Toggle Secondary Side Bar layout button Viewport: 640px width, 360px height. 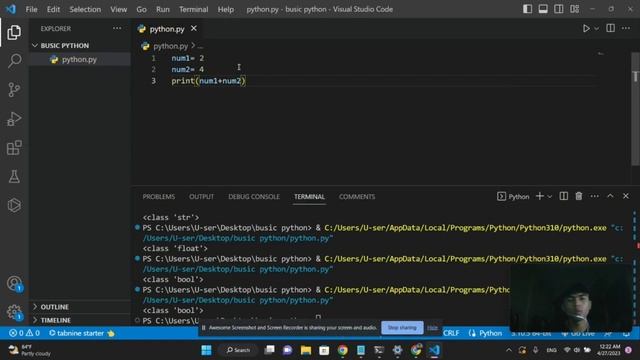[x=559, y=9]
